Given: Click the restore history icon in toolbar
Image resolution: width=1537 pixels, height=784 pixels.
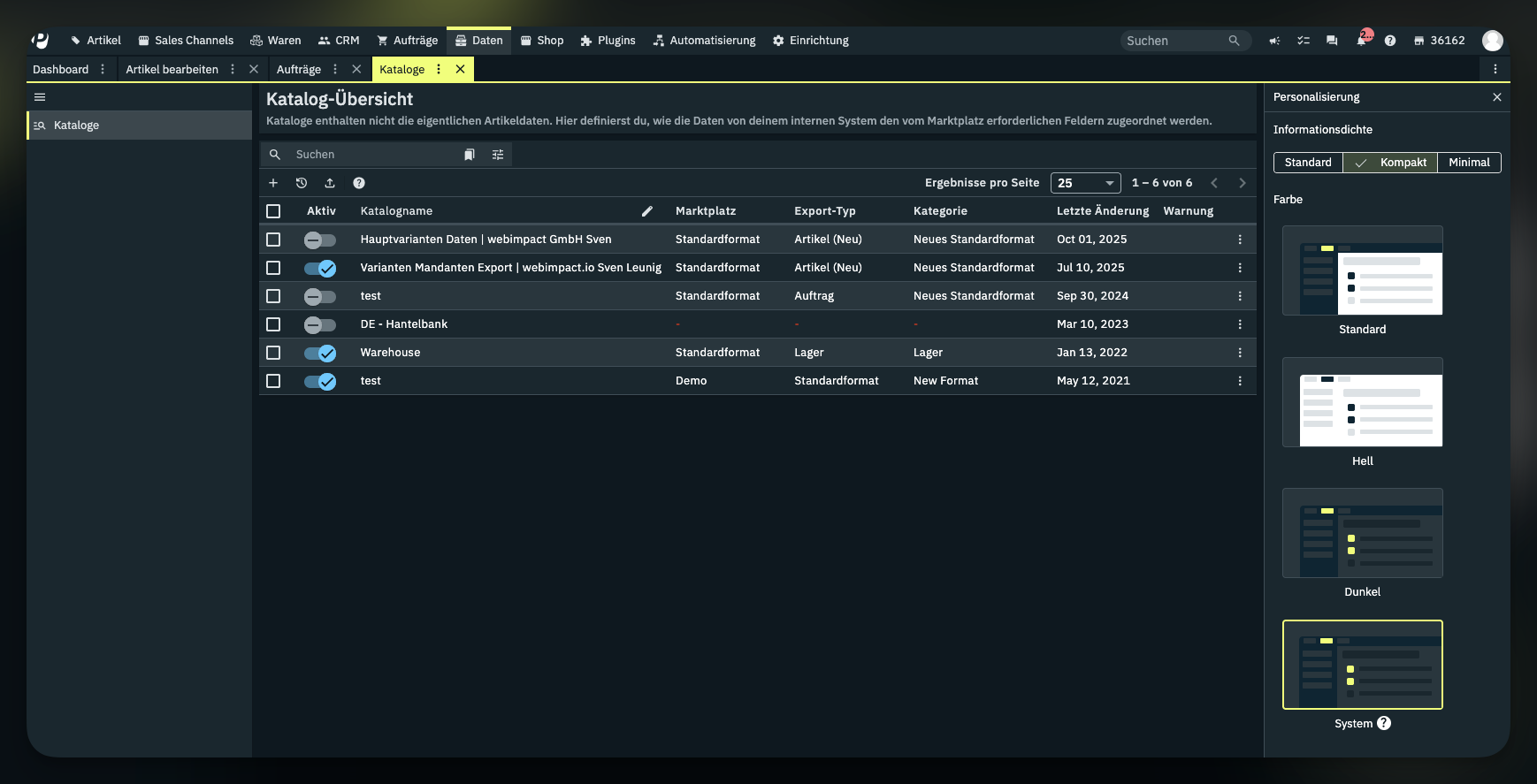Looking at the screenshot, I should pyautogui.click(x=302, y=183).
